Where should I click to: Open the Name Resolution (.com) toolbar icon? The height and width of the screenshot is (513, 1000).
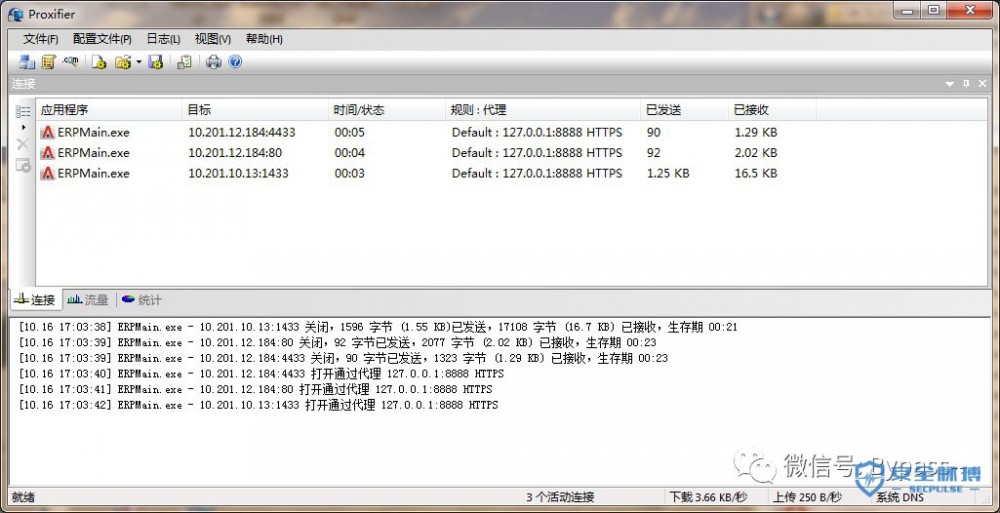pos(70,62)
